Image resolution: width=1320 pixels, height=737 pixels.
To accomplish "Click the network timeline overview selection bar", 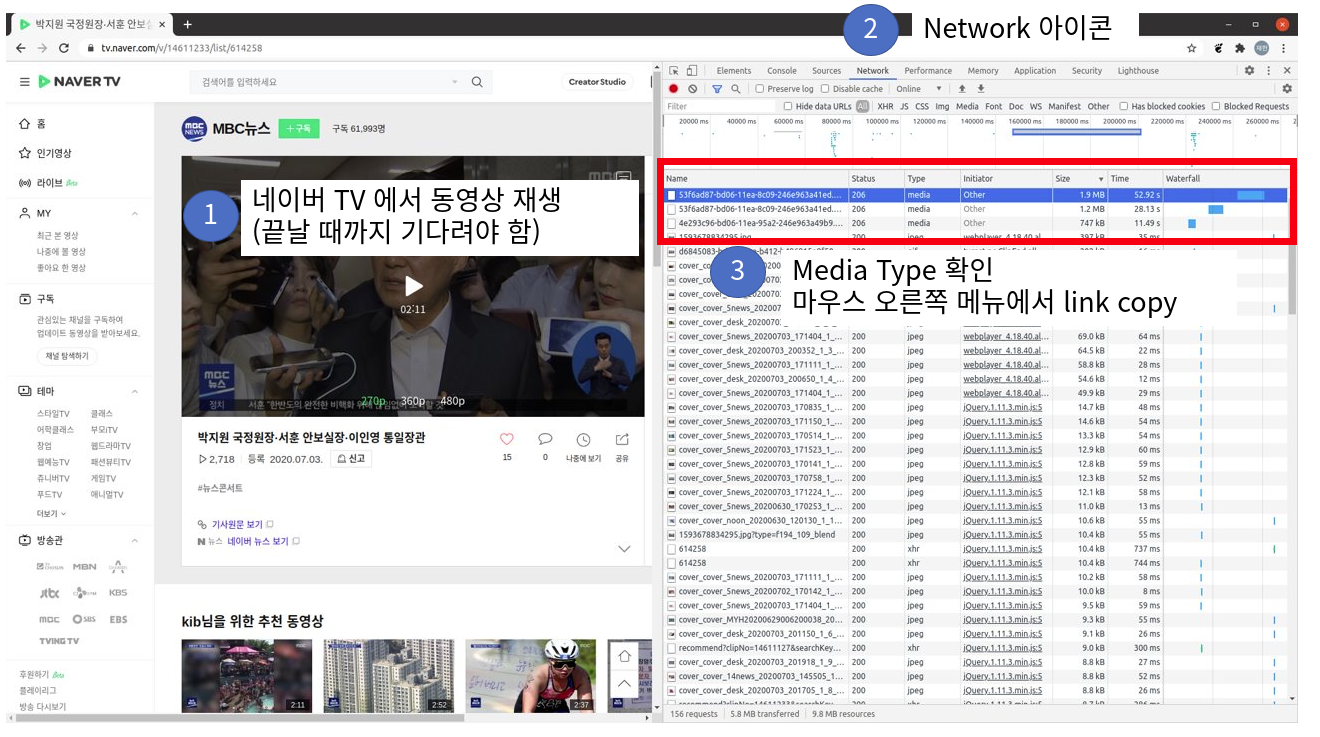I will pyautogui.click(x=1076, y=132).
